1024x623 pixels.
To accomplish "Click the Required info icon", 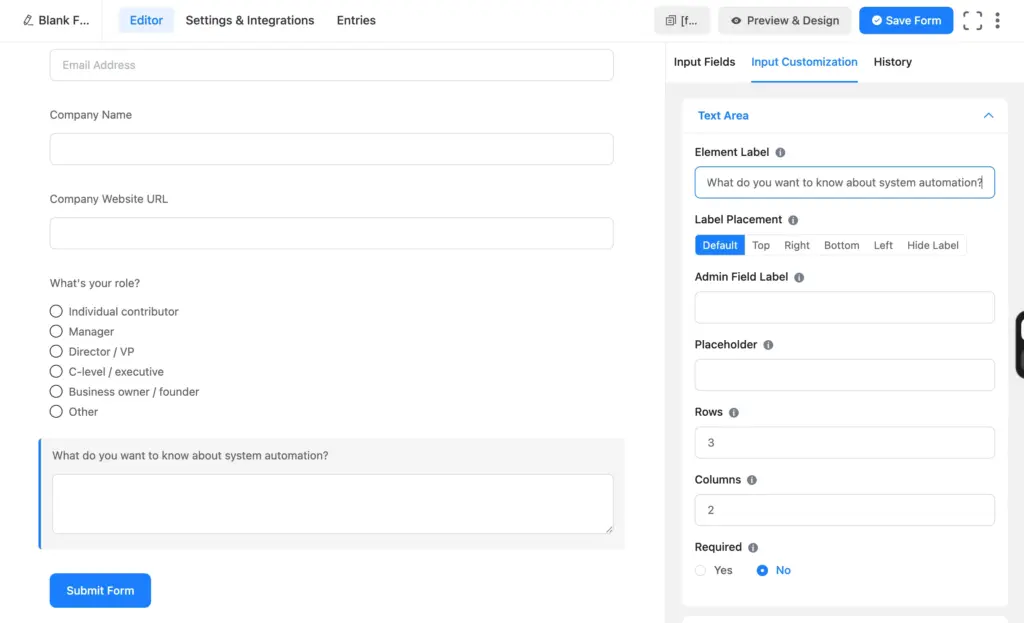I will [x=752, y=547].
